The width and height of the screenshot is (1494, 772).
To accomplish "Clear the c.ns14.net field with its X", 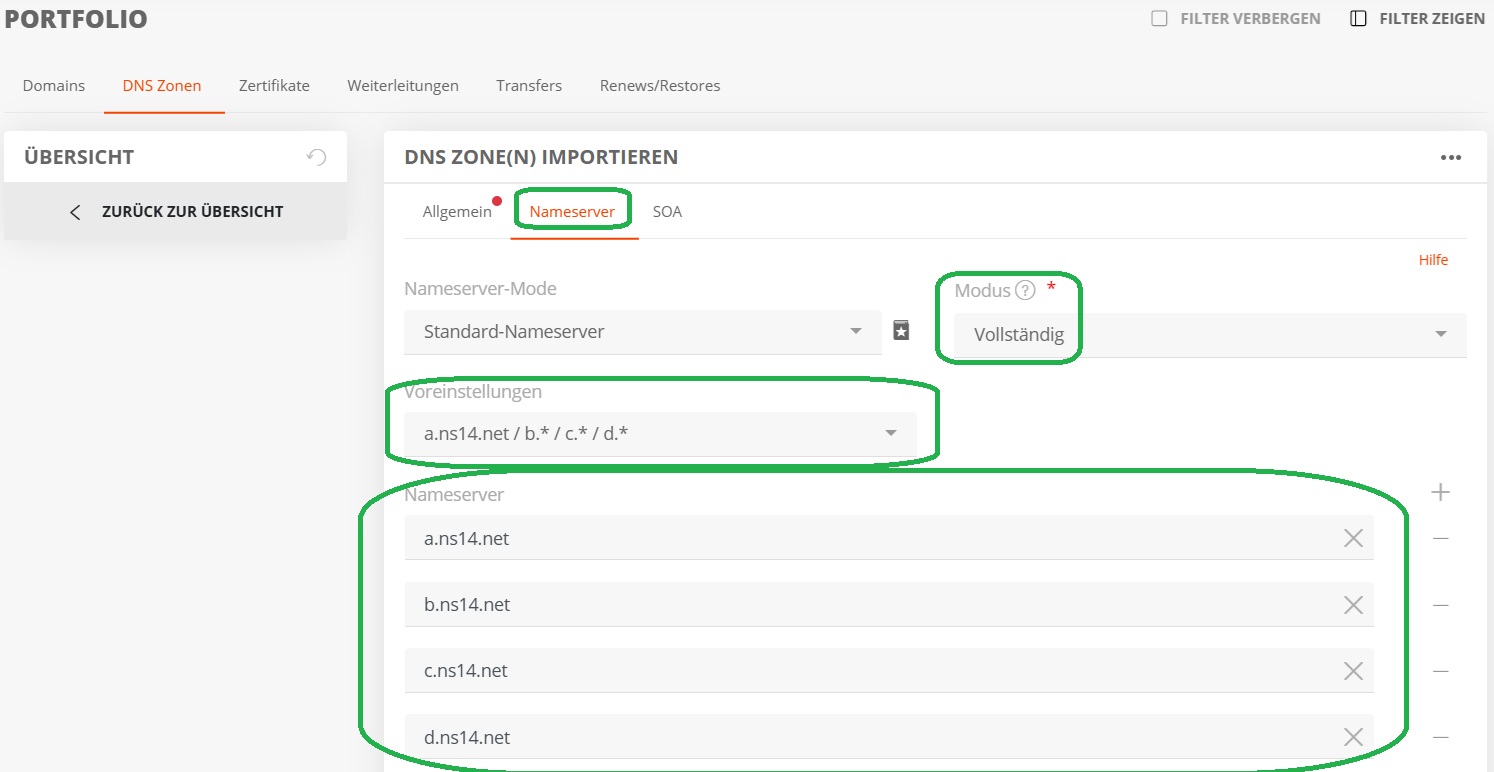I will (1353, 671).
